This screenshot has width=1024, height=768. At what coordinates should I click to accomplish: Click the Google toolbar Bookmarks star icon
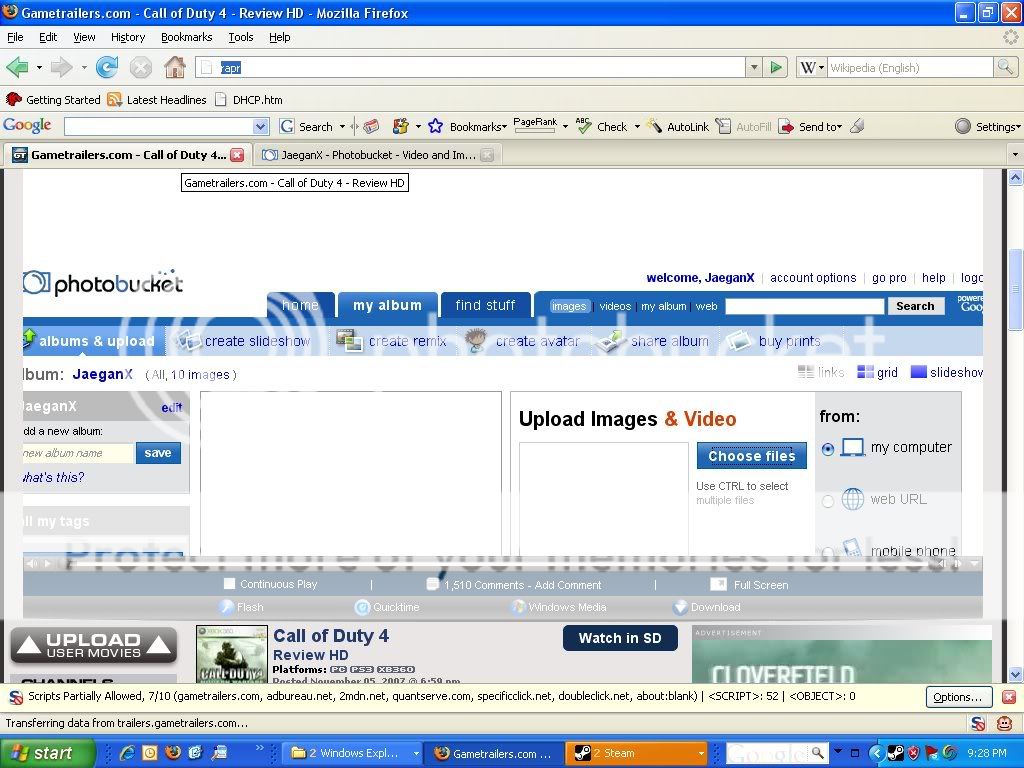coord(435,127)
